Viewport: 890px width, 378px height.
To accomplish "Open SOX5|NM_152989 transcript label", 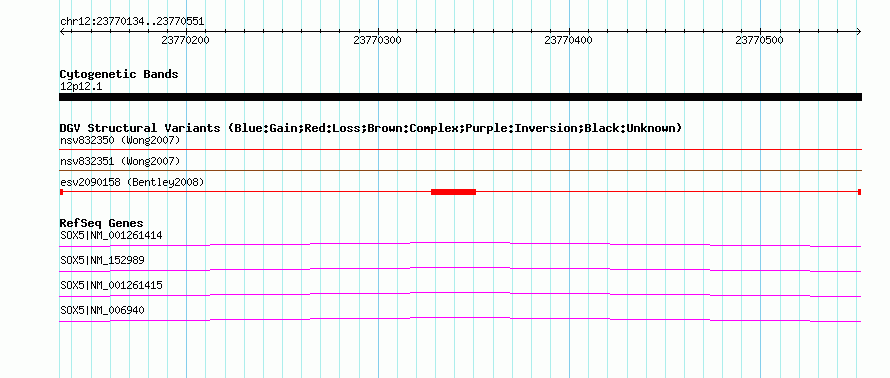I will click(102, 261).
